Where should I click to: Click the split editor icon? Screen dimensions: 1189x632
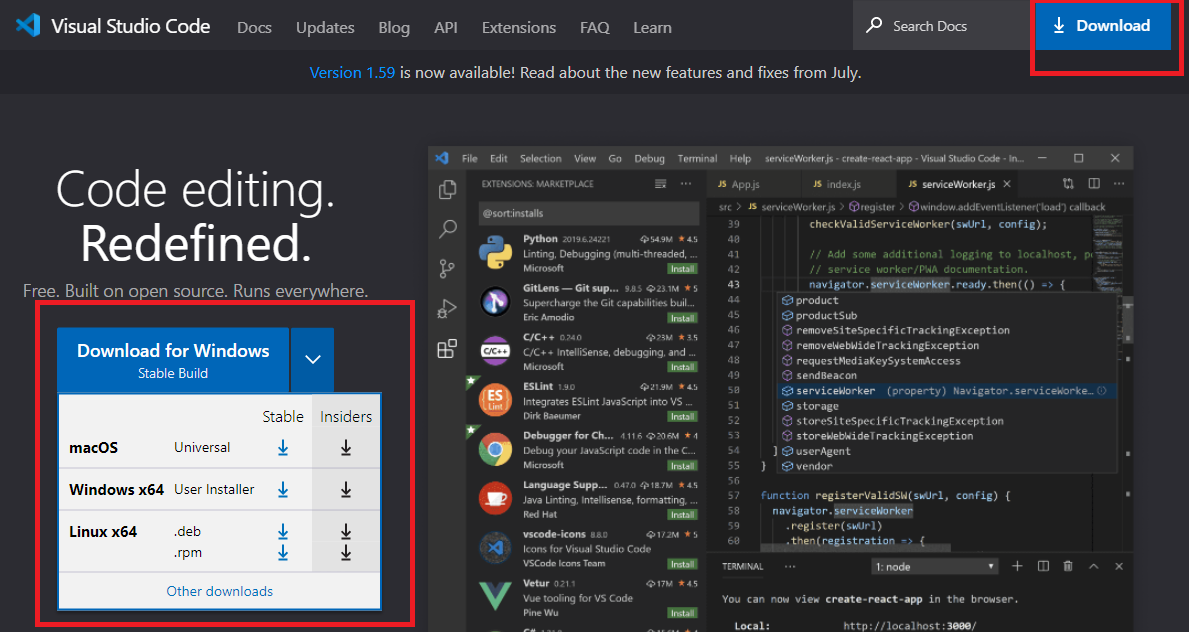coord(1093,184)
